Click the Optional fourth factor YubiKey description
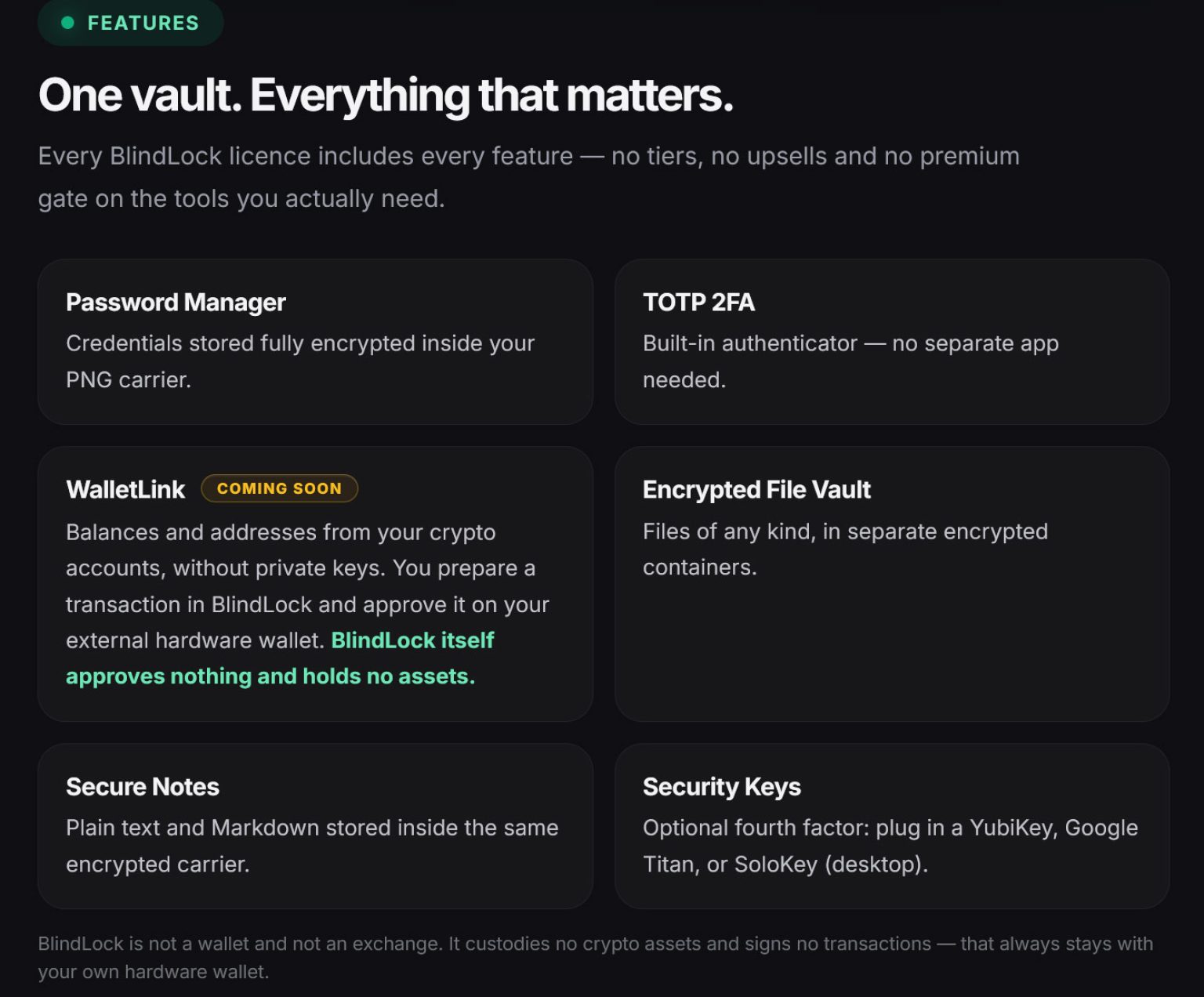This screenshot has width=1204, height=997. 890,846
